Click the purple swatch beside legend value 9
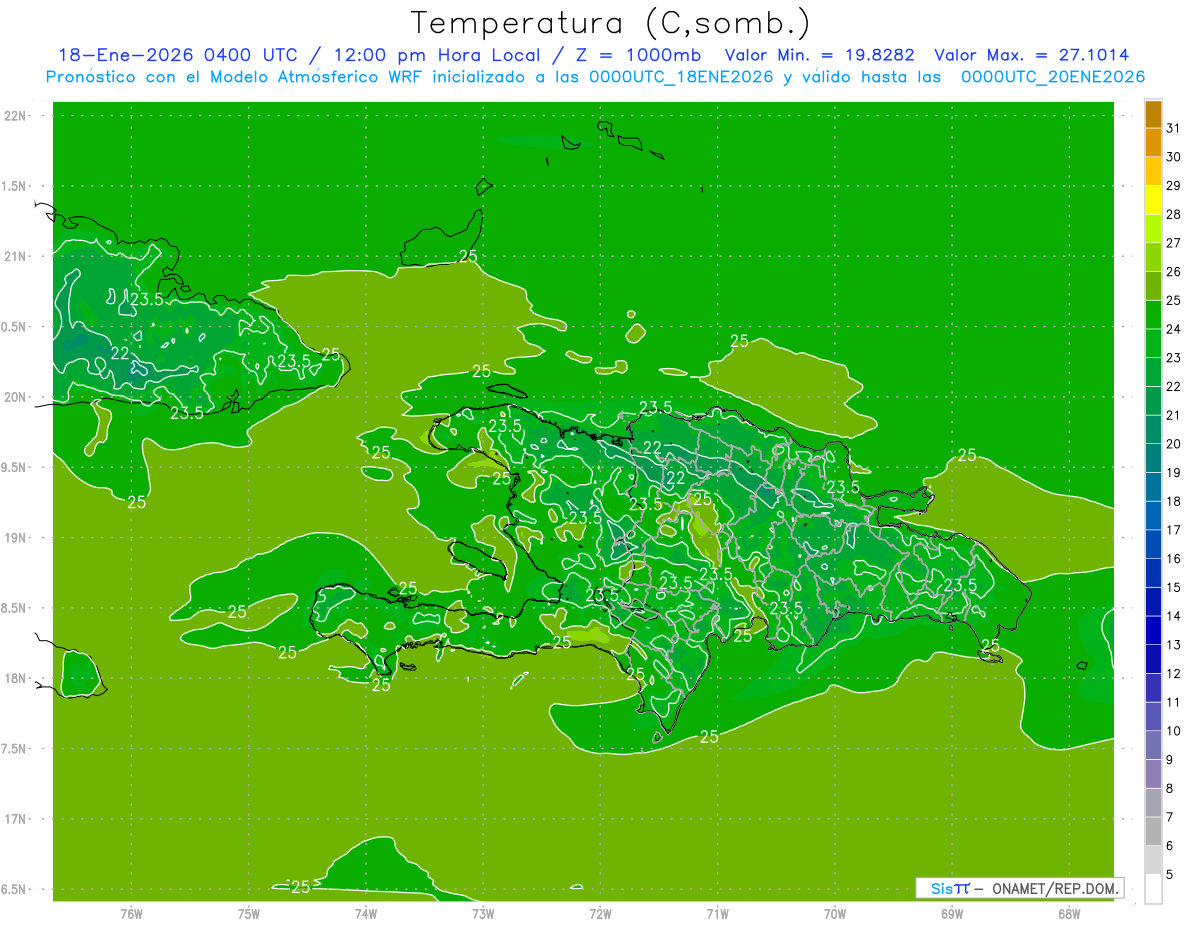Viewport: 1200px width, 927px height. click(x=1153, y=774)
